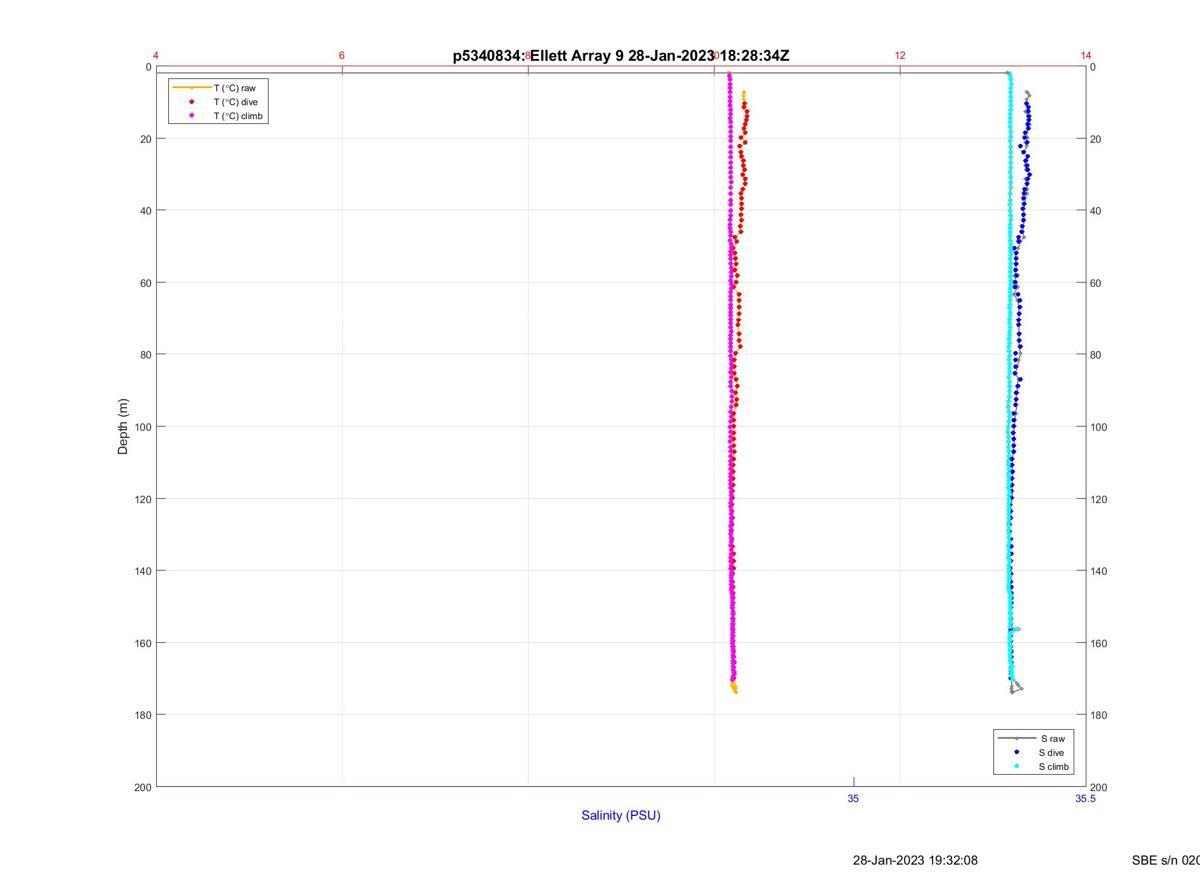Viewport: 1200px width, 885px height.
Task: Click the dark blue dot for S dive
Action: (1016, 752)
